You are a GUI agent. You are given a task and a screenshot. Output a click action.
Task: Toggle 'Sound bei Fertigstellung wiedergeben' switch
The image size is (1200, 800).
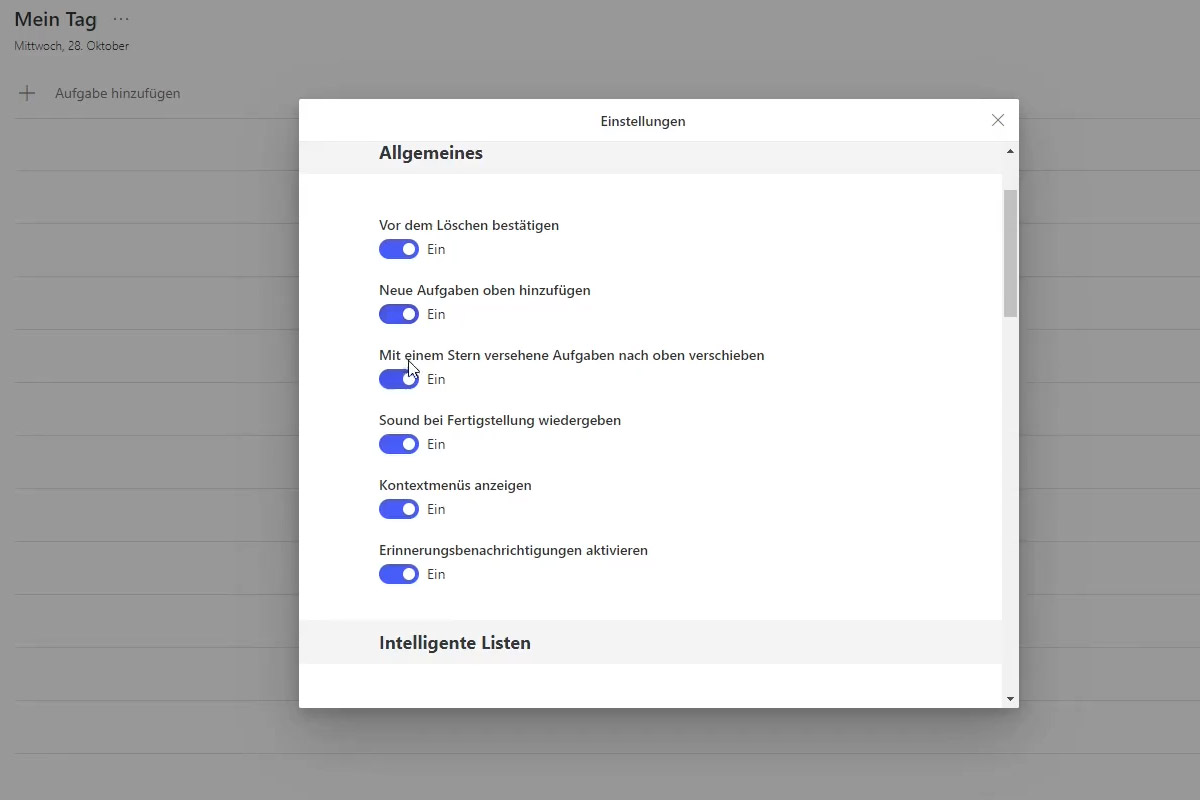coord(399,444)
